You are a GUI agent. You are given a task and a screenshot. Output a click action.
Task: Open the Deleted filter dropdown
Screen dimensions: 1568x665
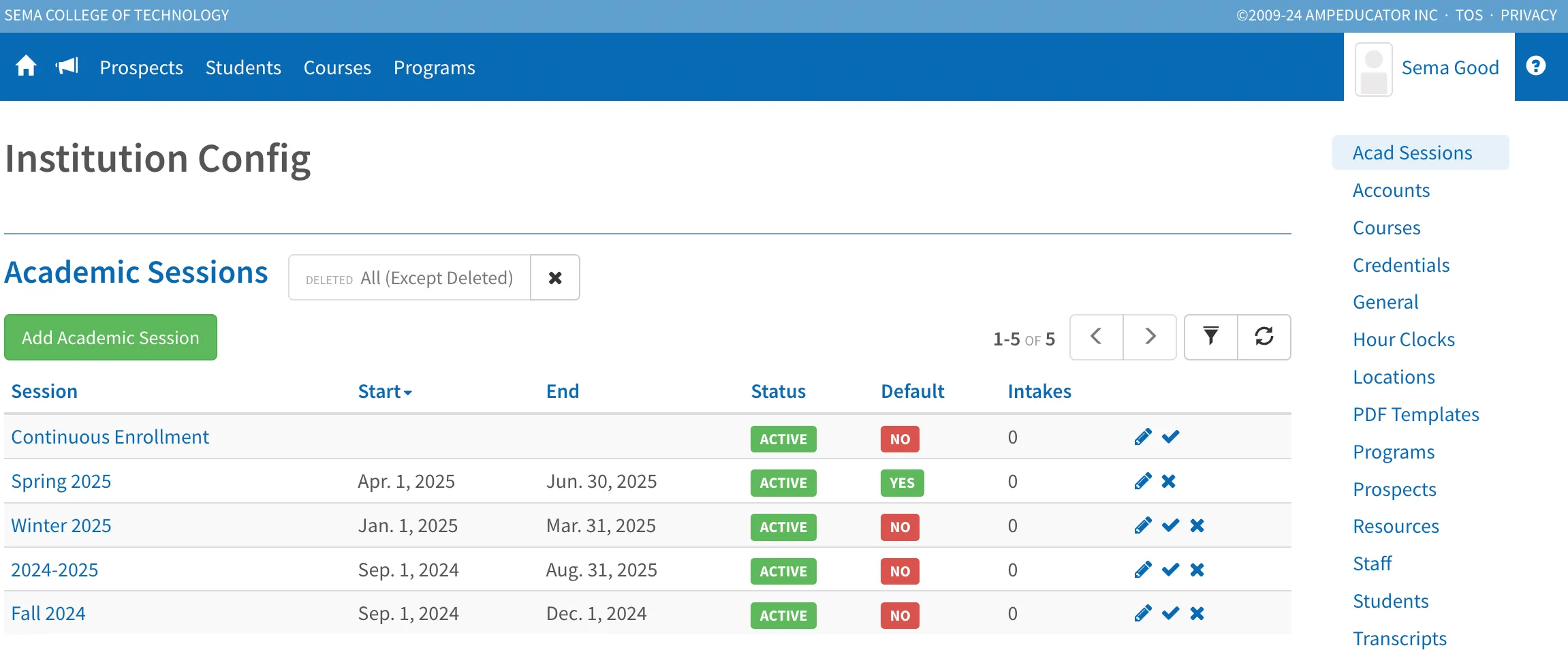(x=409, y=277)
